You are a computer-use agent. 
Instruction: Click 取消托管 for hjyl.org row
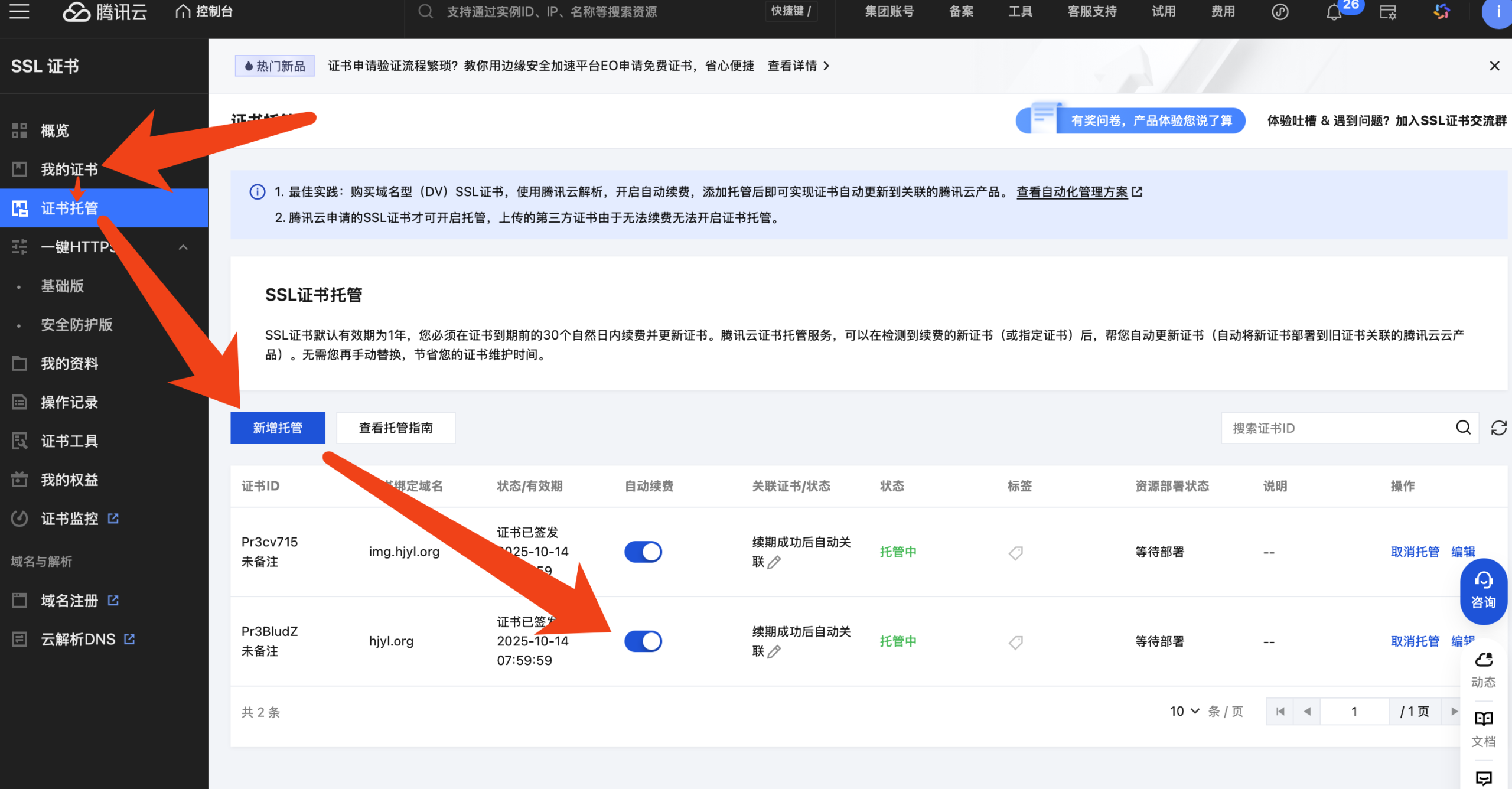pos(1415,641)
